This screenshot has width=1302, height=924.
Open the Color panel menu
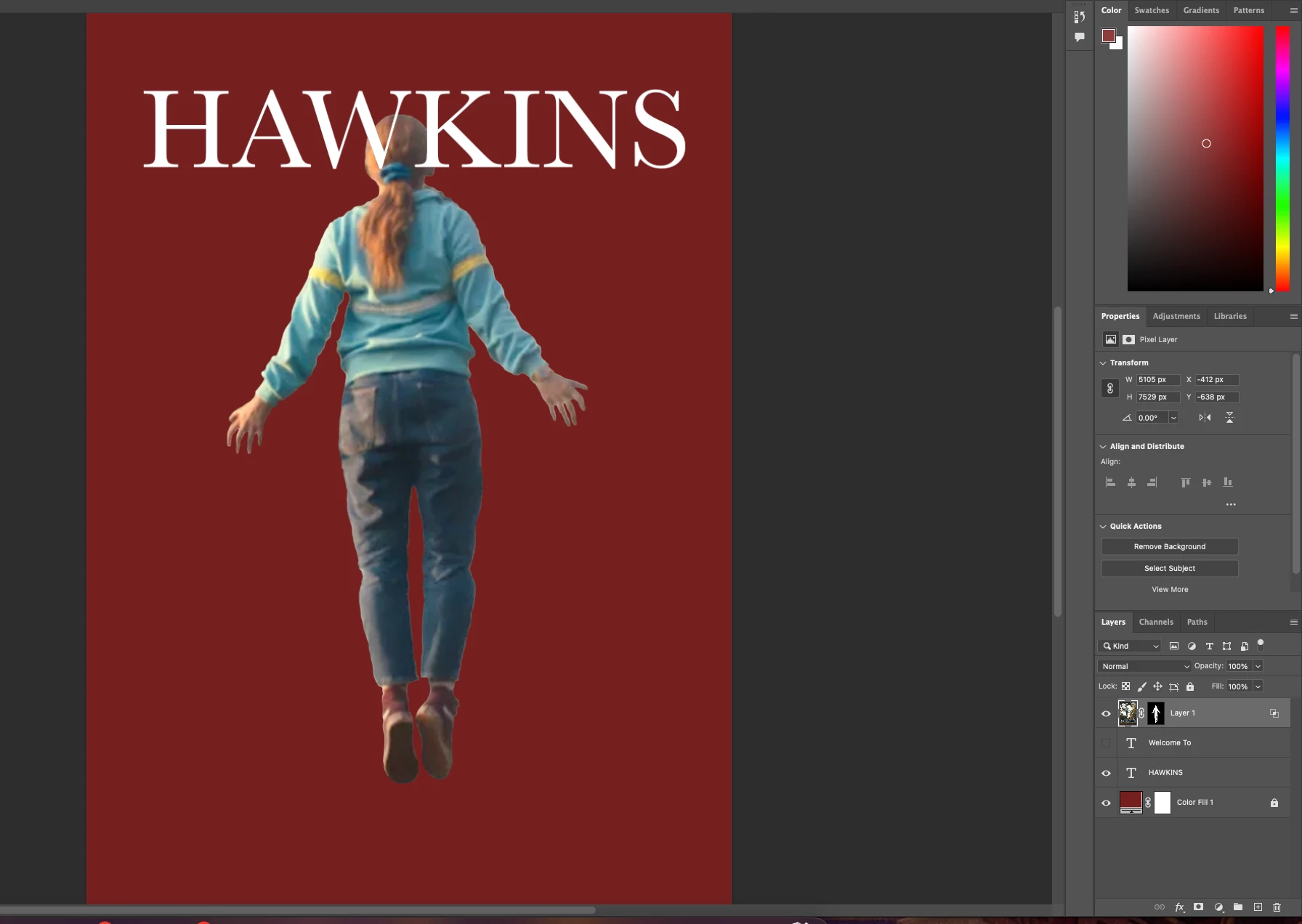tap(1293, 10)
